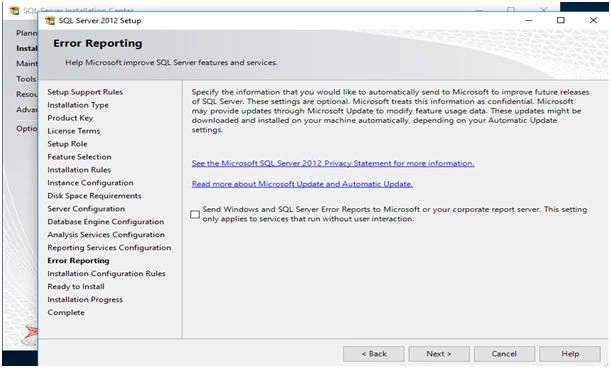Image resolution: width=611 pixels, height=368 pixels.
Task: Cancel the SQL Server setup
Action: [504, 354]
